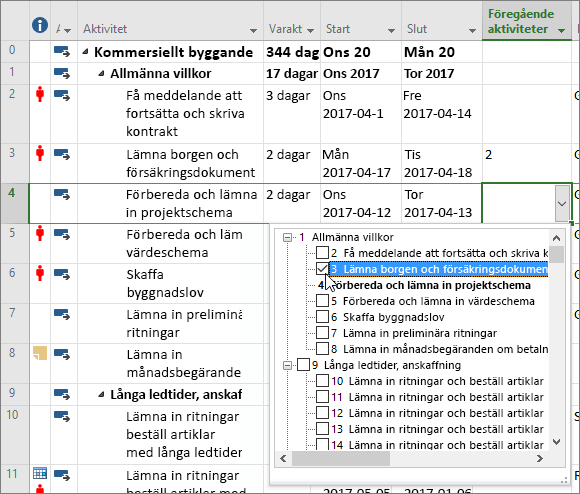Click the info indicator column header icon
Viewport: 580px width, 494px height.
(40, 25)
